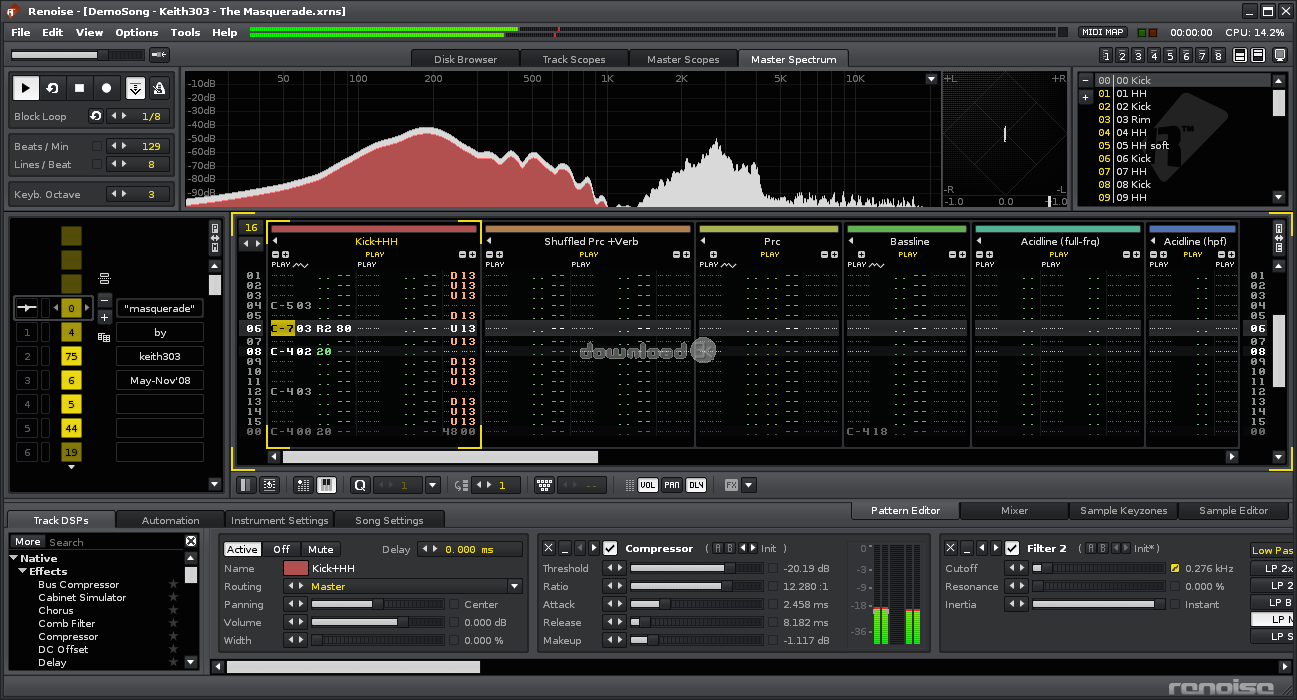Minimize the Filter 2 device panel
Viewport: 1297px width, 700px height.
click(966, 548)
